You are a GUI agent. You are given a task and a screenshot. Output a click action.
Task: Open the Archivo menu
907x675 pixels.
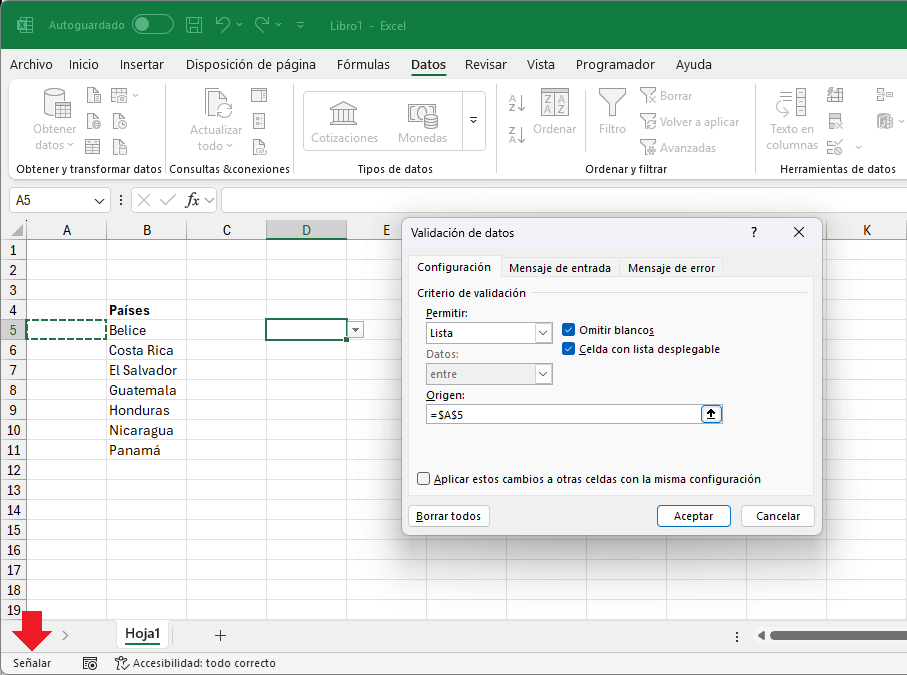click(x=31, y=64)
